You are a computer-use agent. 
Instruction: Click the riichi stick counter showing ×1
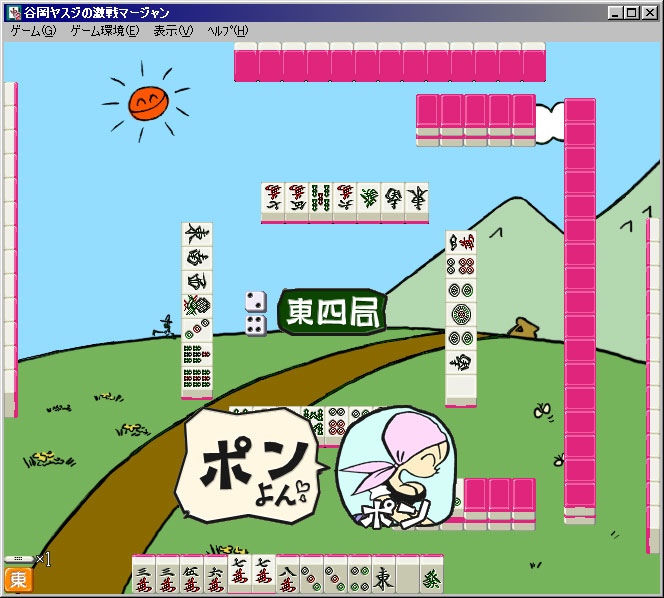27,558
